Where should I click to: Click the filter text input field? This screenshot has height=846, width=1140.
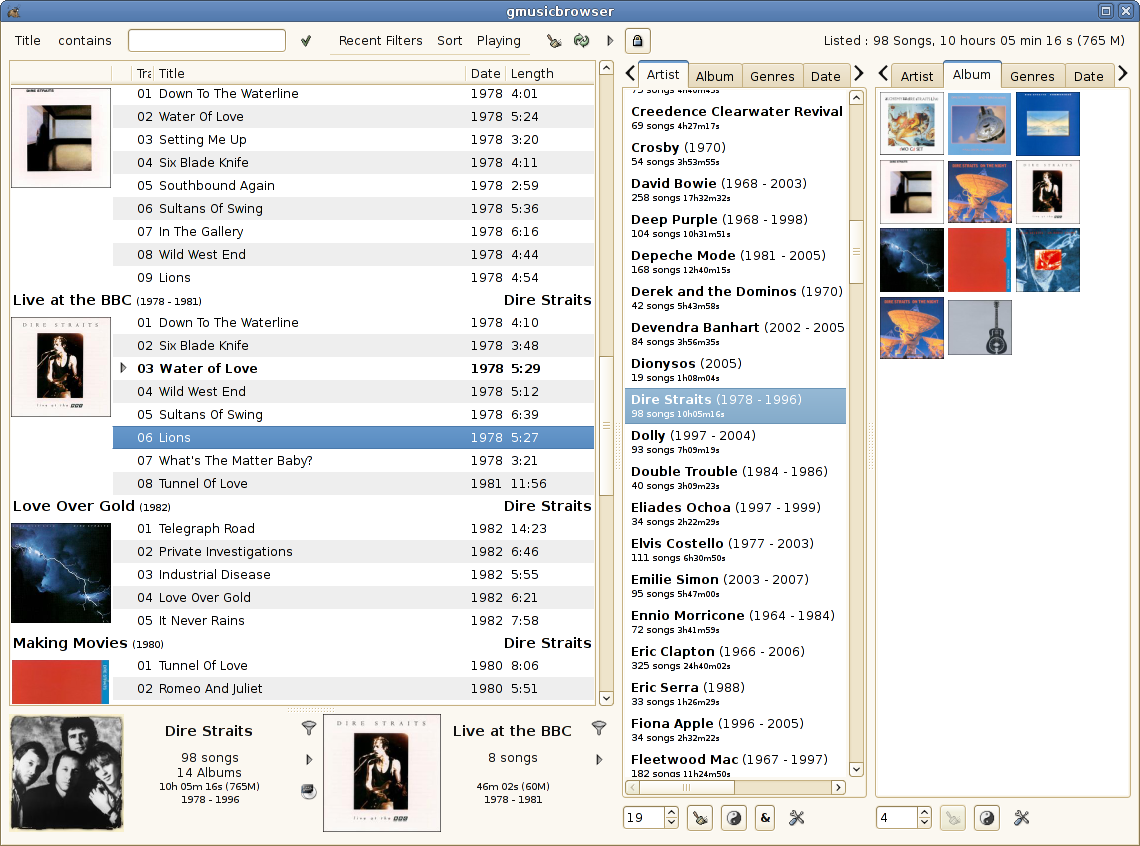(207, 41)
